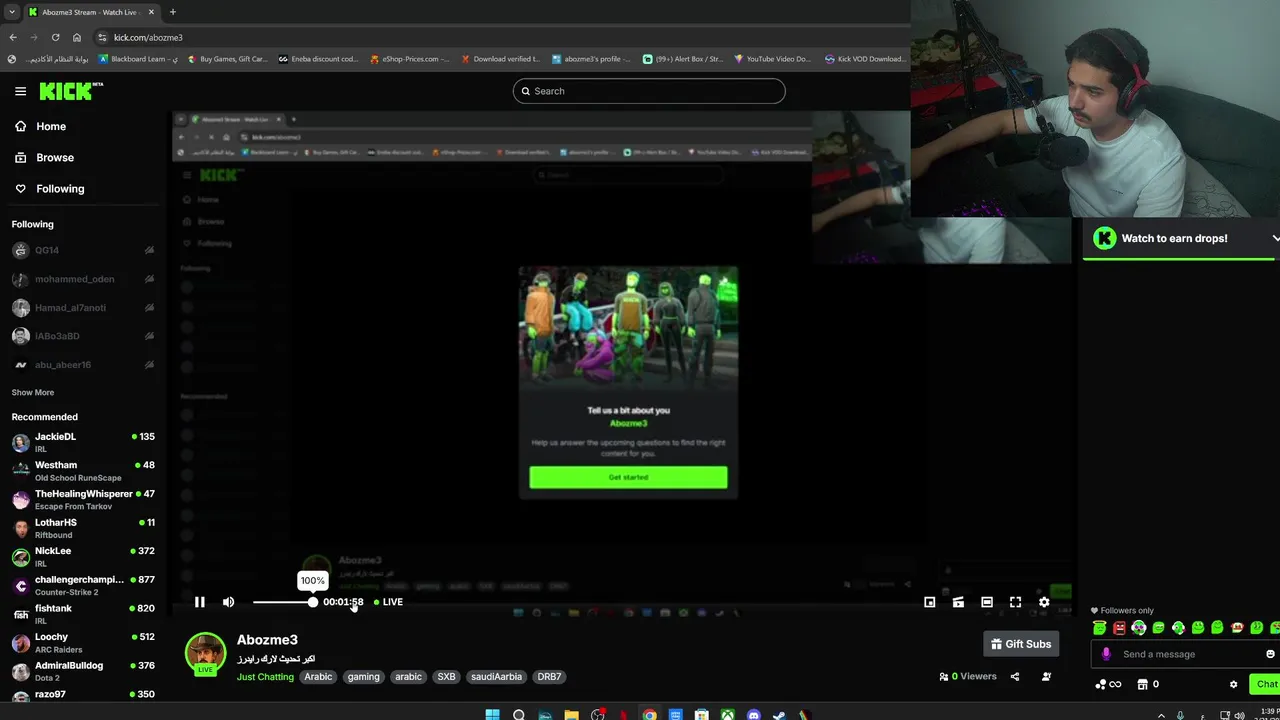Open Discord from the taskbar
The image size is (1280, 720).
(753, 714)
